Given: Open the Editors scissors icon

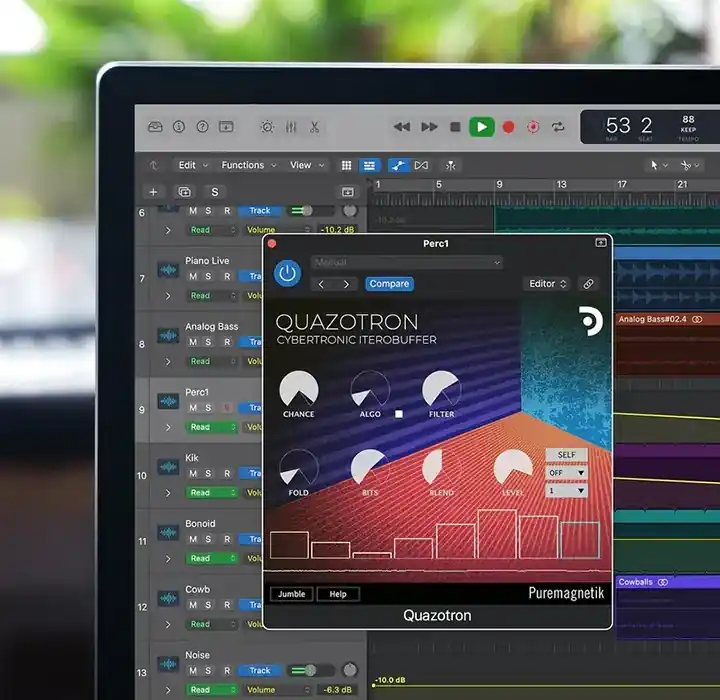Looking at the screenshot, I should pos(315,127).
